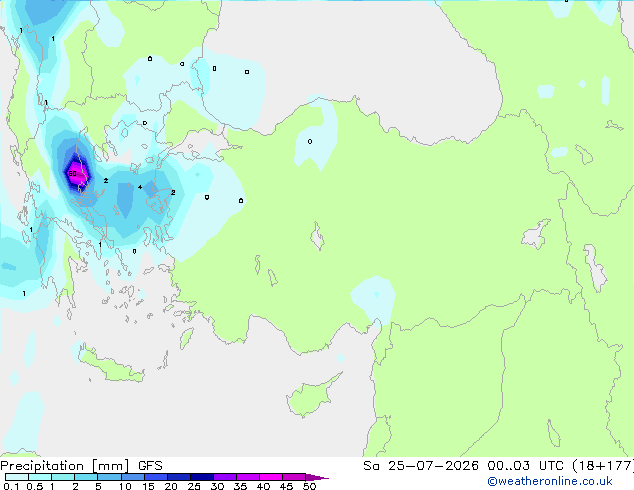Pick the 15–20 mm legend color swatch

156,477
